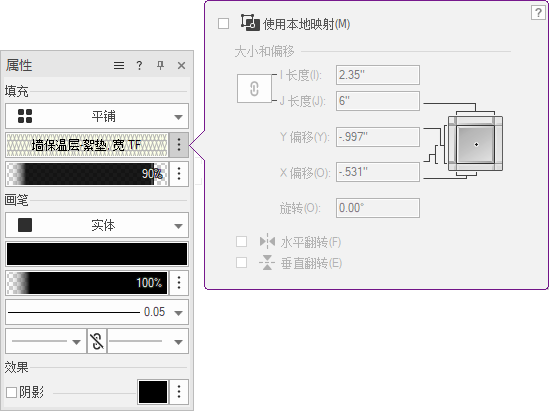
Task: Enable the 阴影 shadow checkbox
Action: point(12,392)
